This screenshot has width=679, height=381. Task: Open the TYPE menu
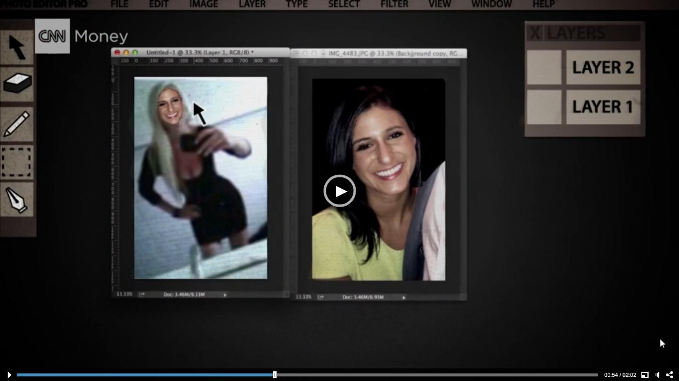click(297, 4)
